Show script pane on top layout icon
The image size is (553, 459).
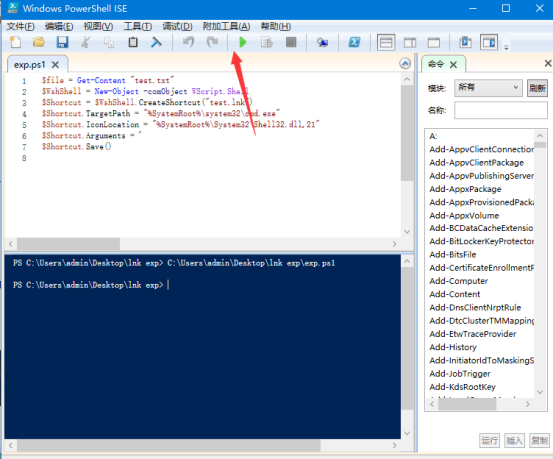tap(386, 42)
